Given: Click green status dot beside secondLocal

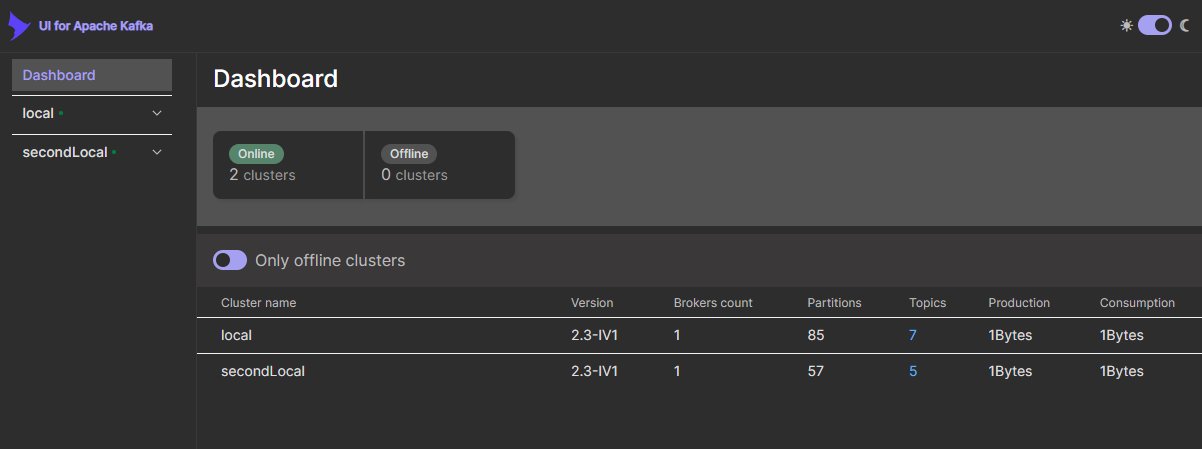Looking at the screenshot, I should pos(114,152).
